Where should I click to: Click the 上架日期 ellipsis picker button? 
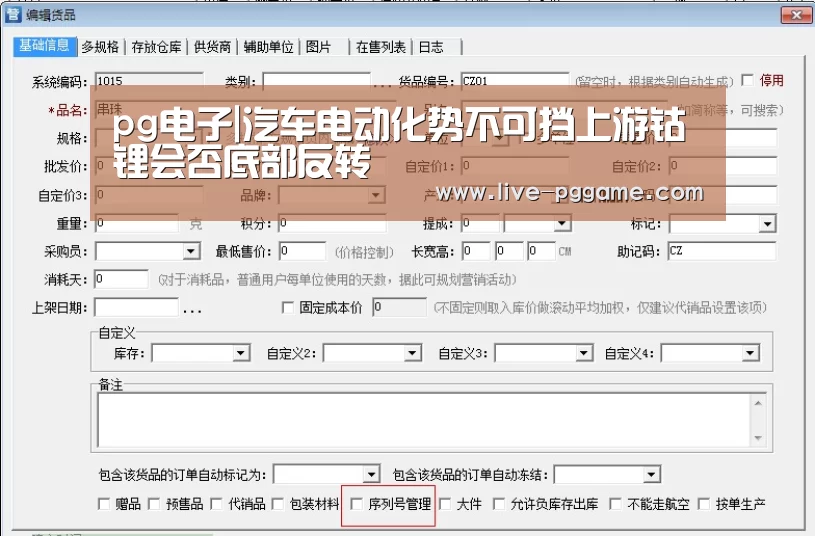(192, 310)
